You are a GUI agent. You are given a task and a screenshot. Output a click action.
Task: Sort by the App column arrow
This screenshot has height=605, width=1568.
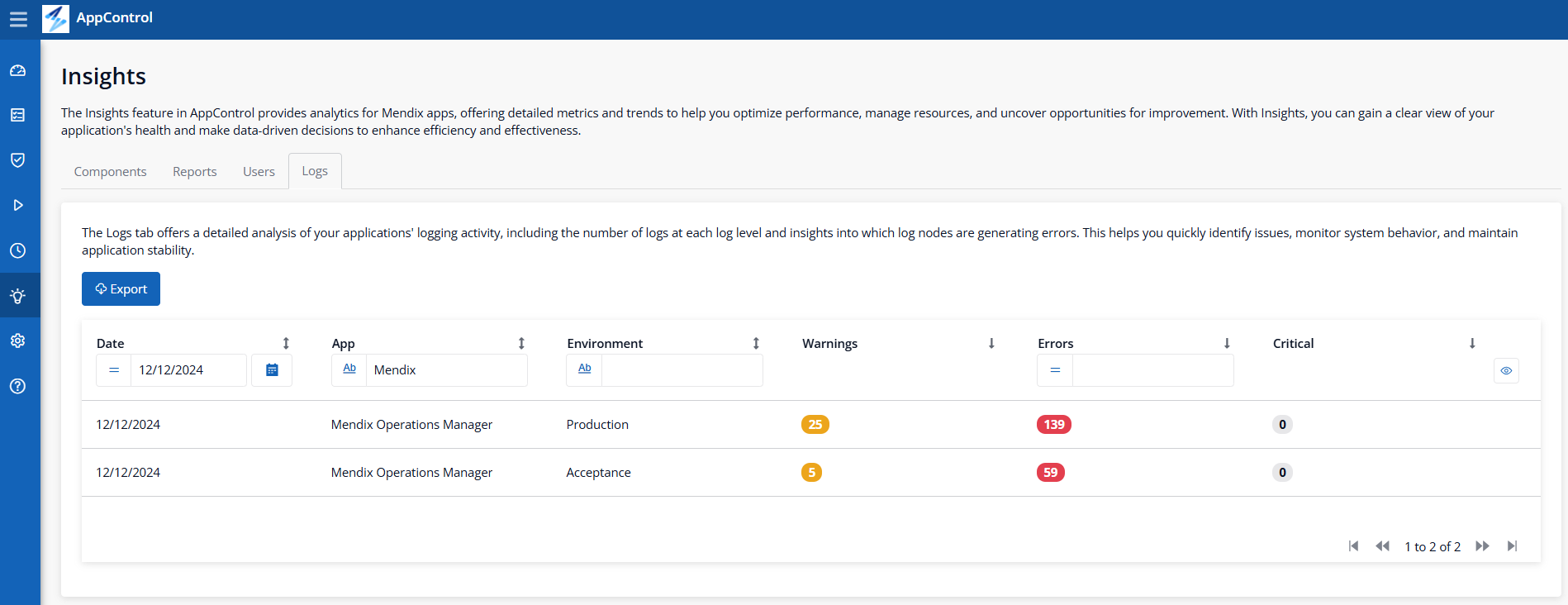521,343
